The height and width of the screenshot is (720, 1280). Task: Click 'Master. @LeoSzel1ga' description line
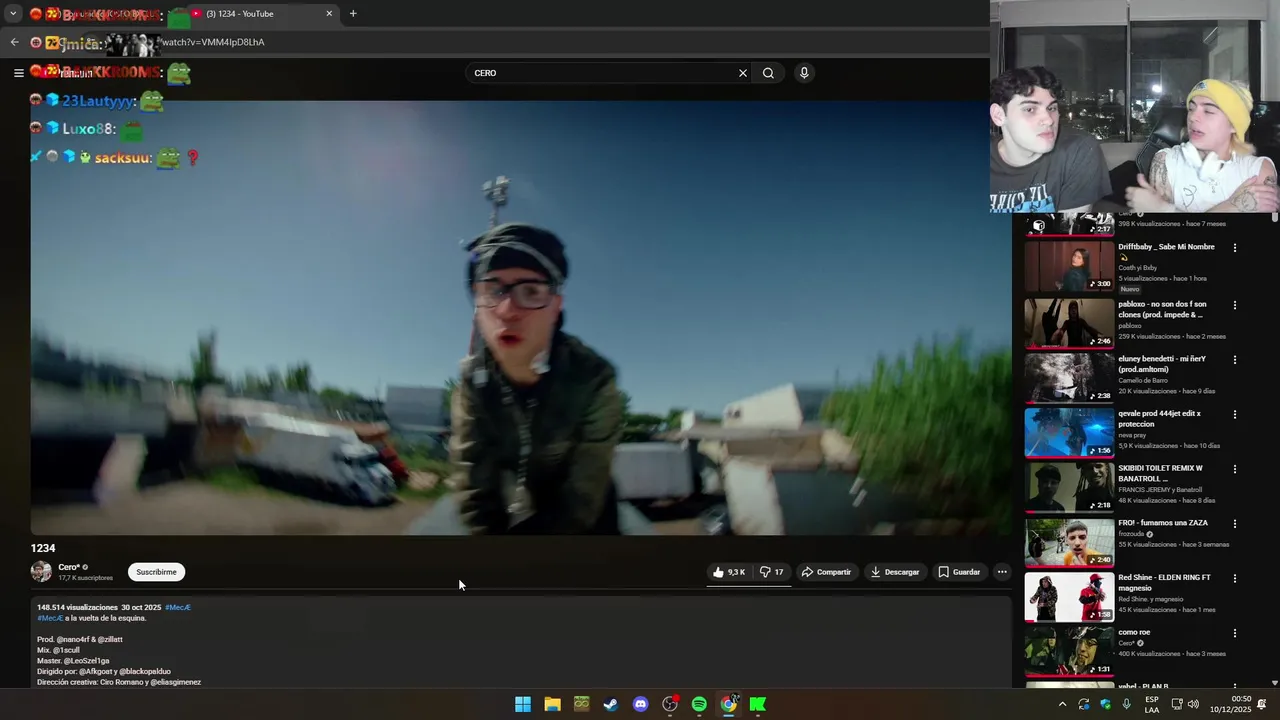tap(73, 661)
